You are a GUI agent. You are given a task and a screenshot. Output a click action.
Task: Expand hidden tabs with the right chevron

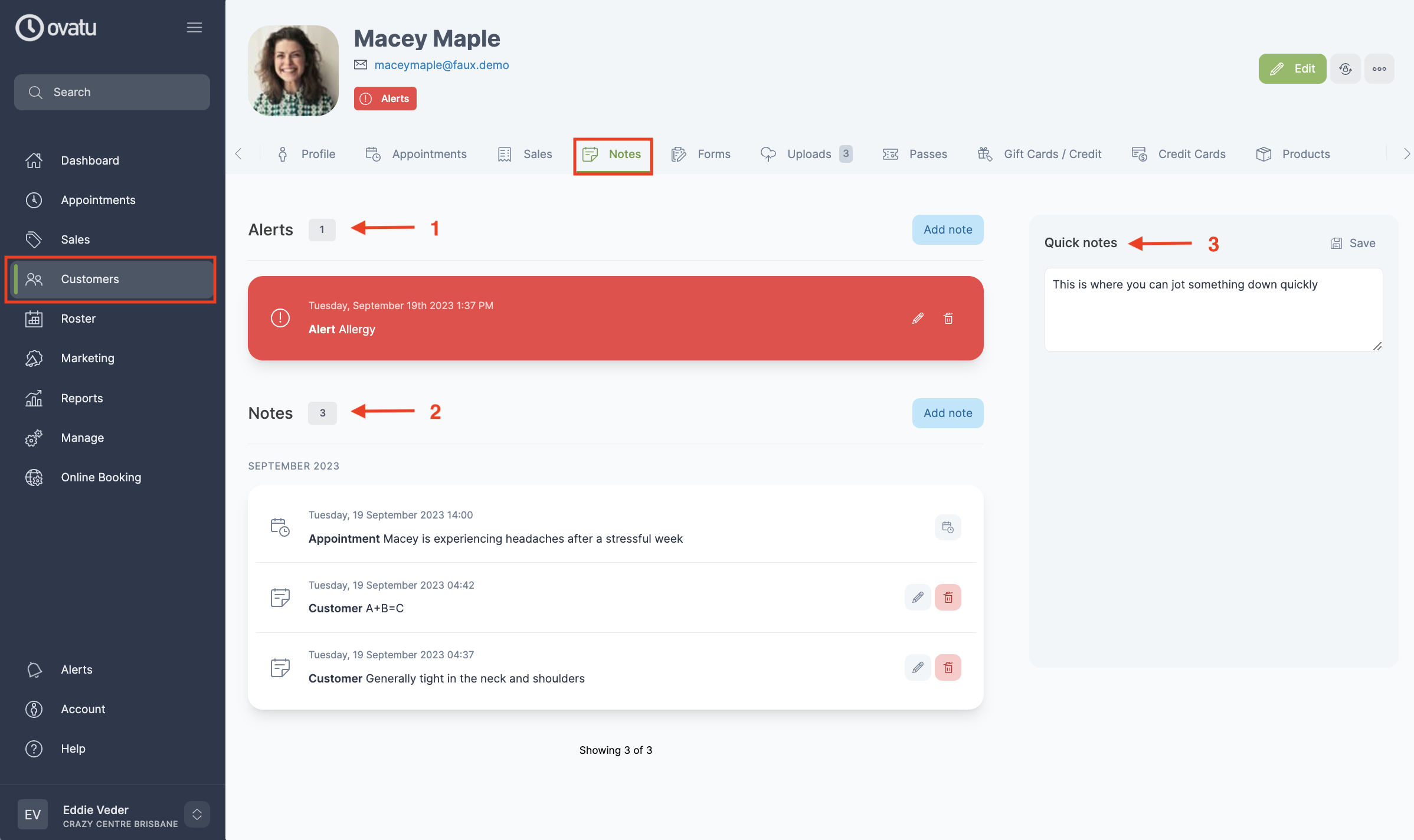(x=1406, y=153)
